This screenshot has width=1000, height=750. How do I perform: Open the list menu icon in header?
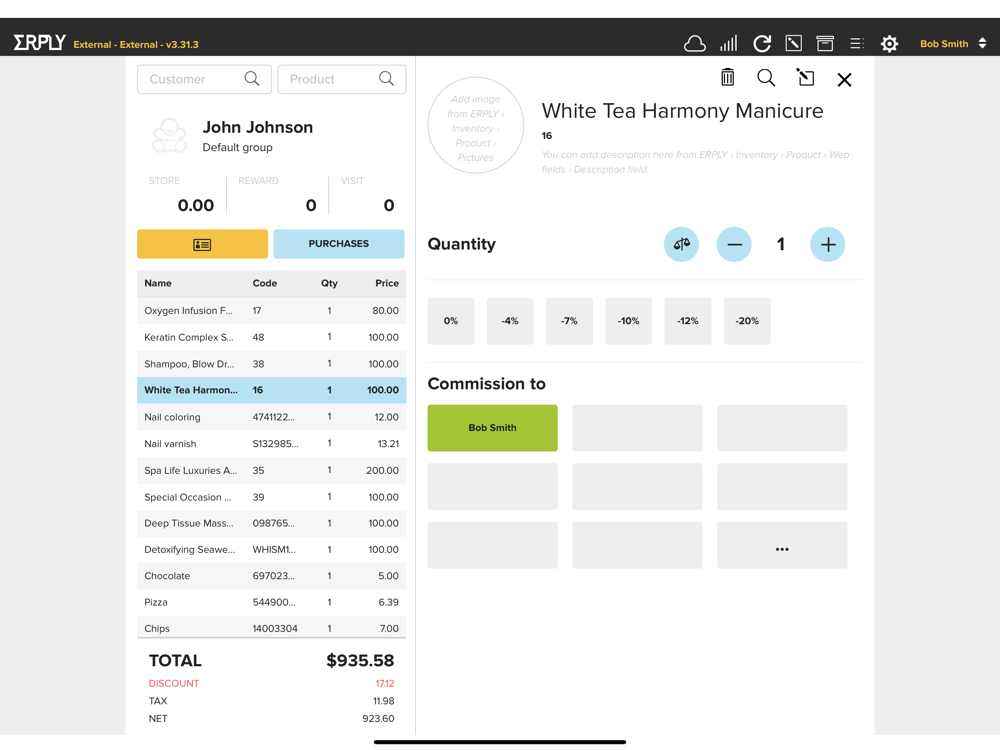click(857, 43)
